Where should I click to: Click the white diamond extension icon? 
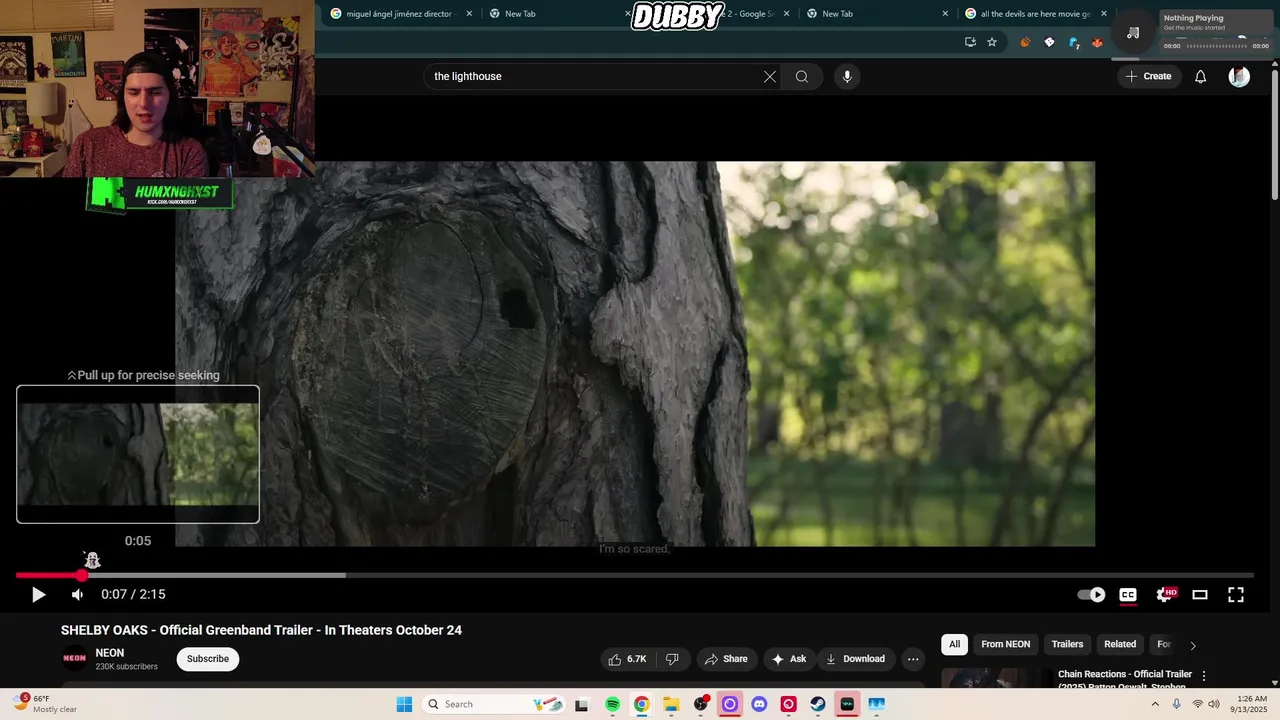point(1049,42)
